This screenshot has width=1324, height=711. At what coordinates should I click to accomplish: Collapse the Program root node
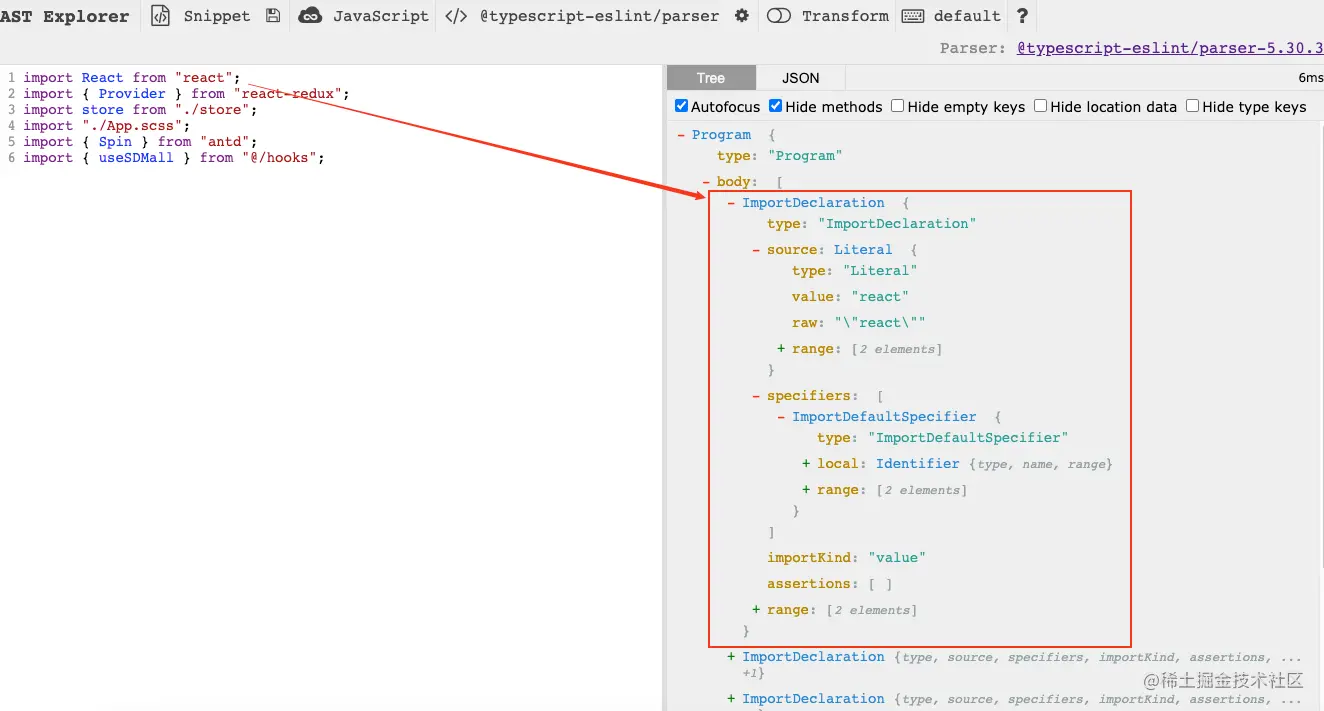(681, 135)
